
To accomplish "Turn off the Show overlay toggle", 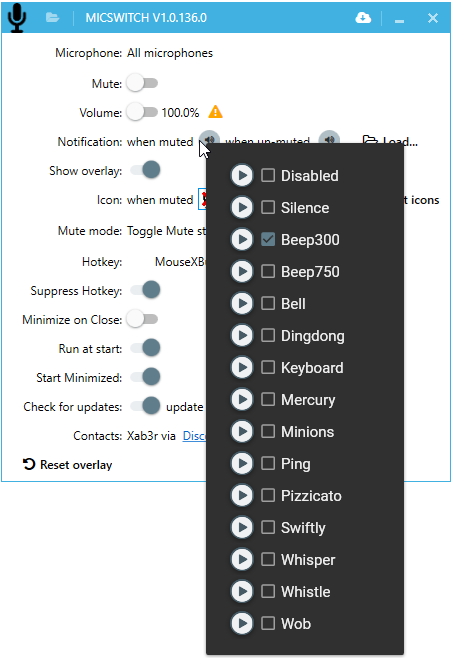I will 145,170.
